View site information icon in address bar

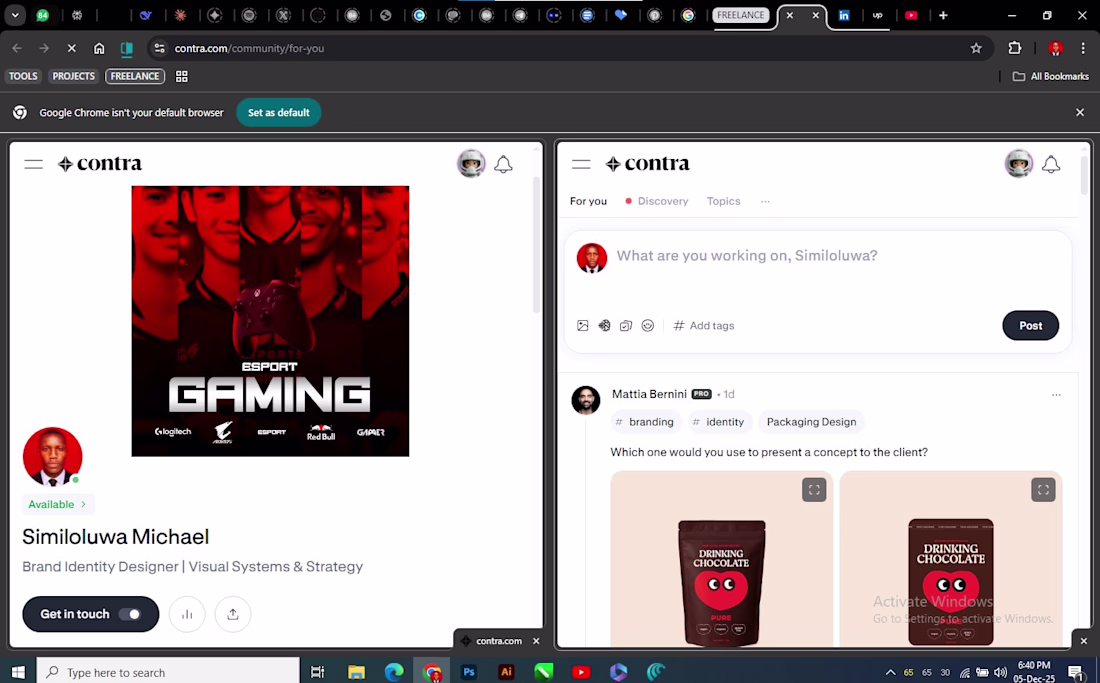(x=159, y=48)
